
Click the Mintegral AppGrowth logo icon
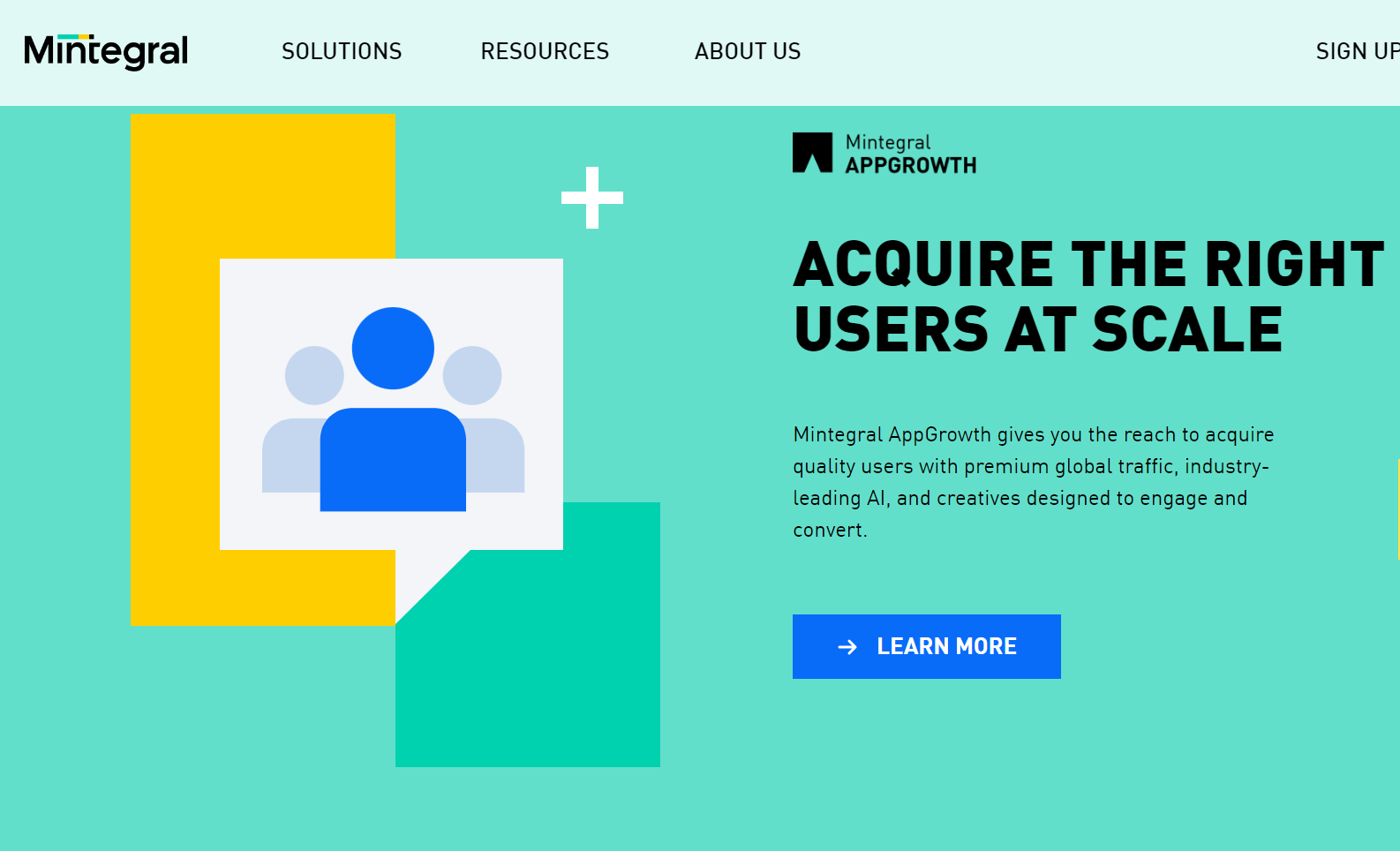coord(812,153)
